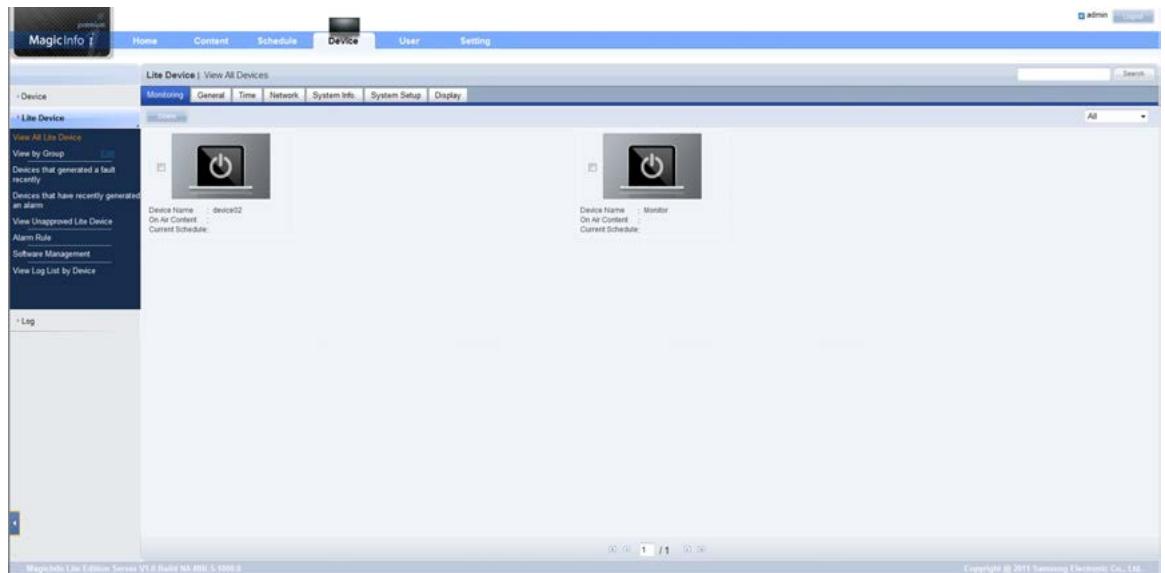Open the Schedule menu
1165x573 pixels.
tap(277, 42)
